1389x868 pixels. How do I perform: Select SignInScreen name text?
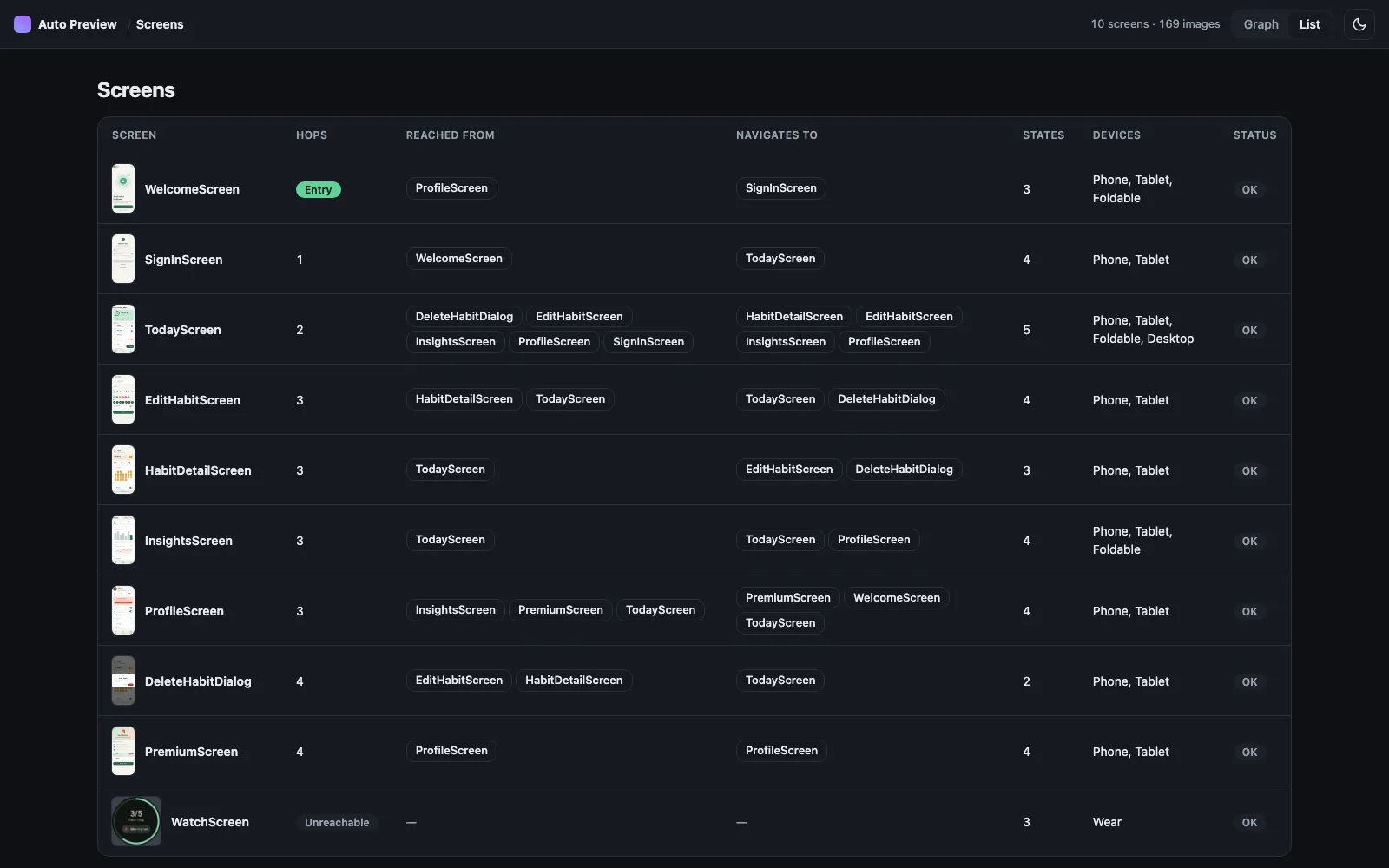pyautogui.click(x=184, y=260)
